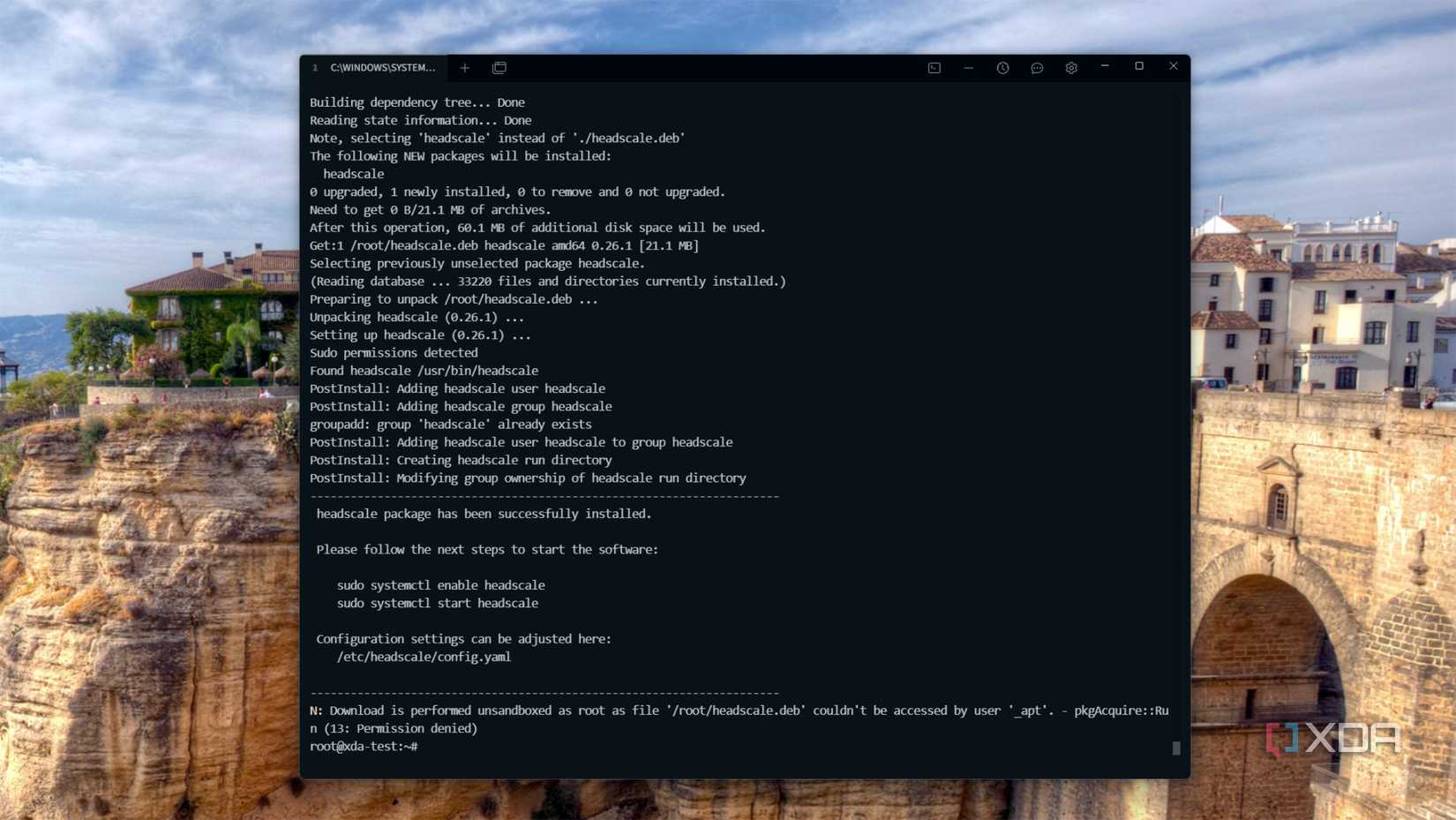Click the line "Found headscale /usr/bin/headscale"

coord(424,371)
